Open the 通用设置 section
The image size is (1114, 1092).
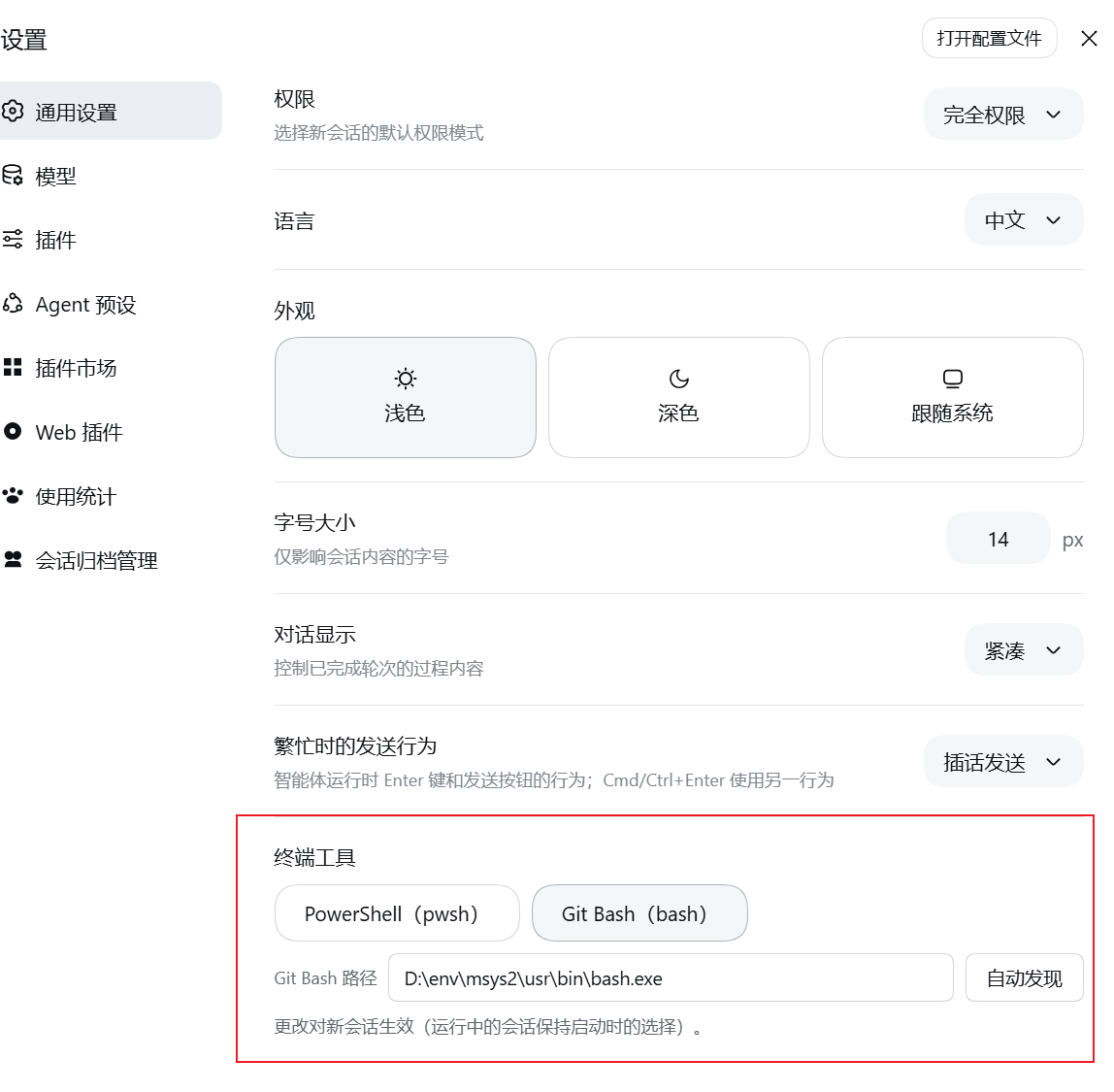click(111, 111)
